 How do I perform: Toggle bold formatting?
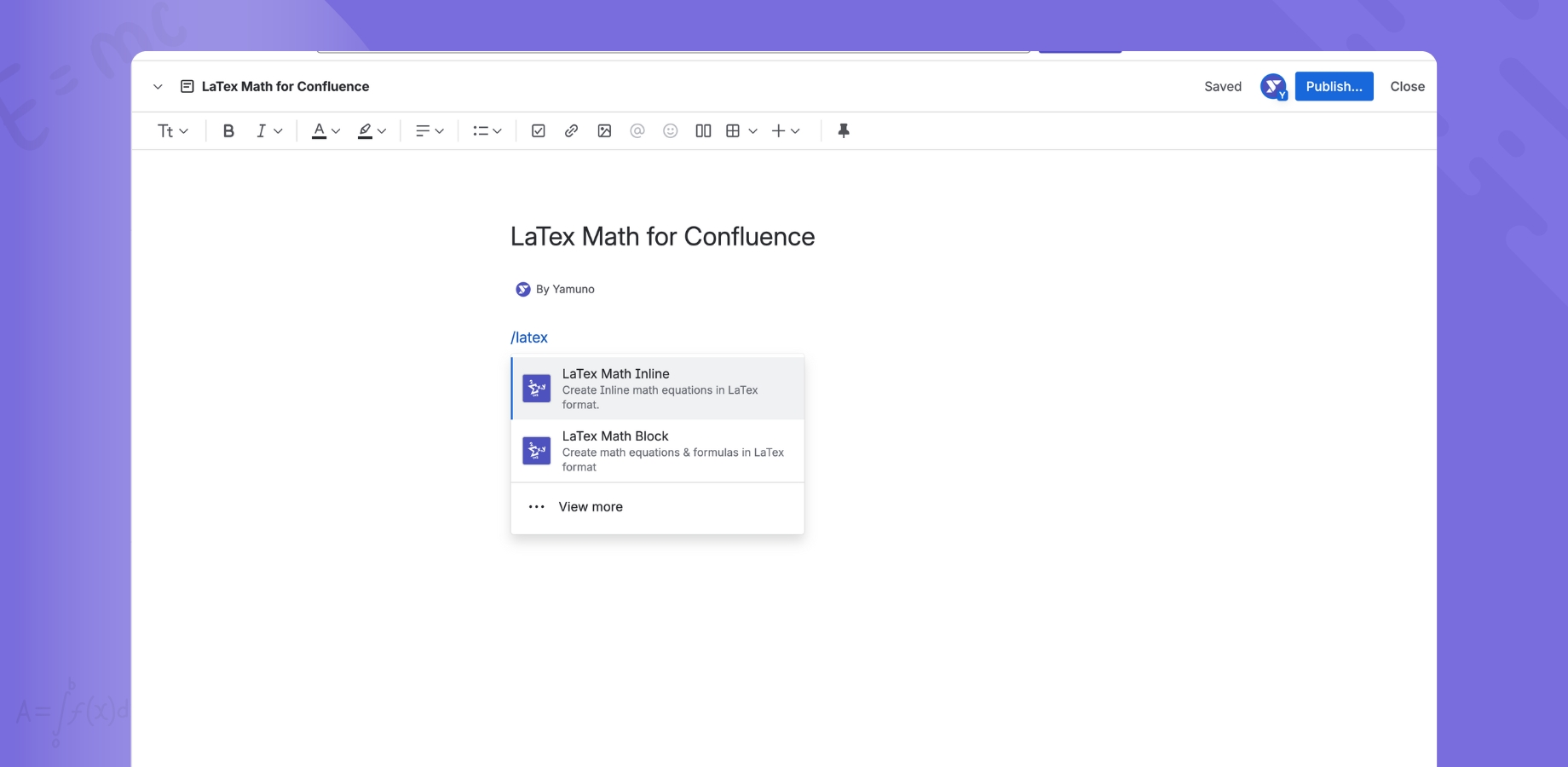coord(228,131)
